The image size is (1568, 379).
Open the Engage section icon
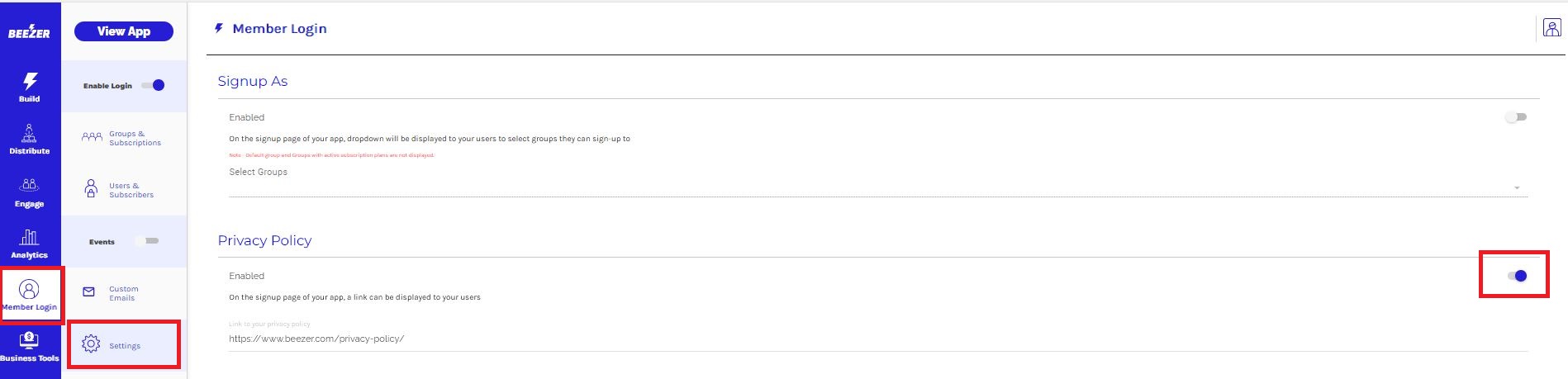tap(30, 186)
